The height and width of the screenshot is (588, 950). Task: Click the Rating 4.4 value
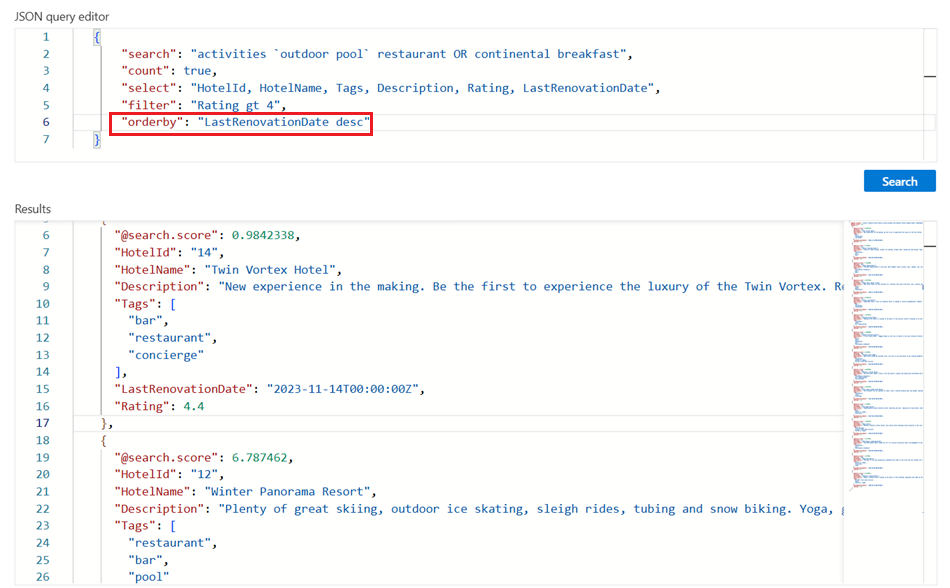[193, 406]
